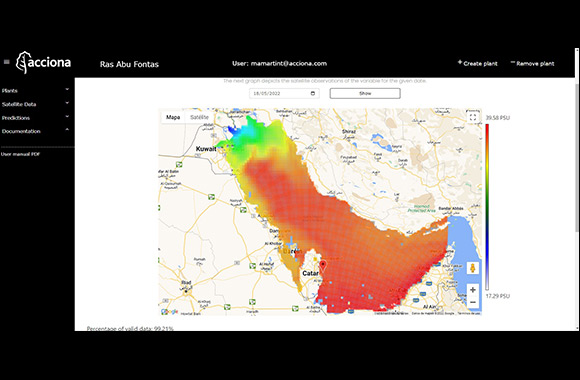Click the Remove plant button
The height and width of the screenshot is (380, 580).
tap(532, 63)
